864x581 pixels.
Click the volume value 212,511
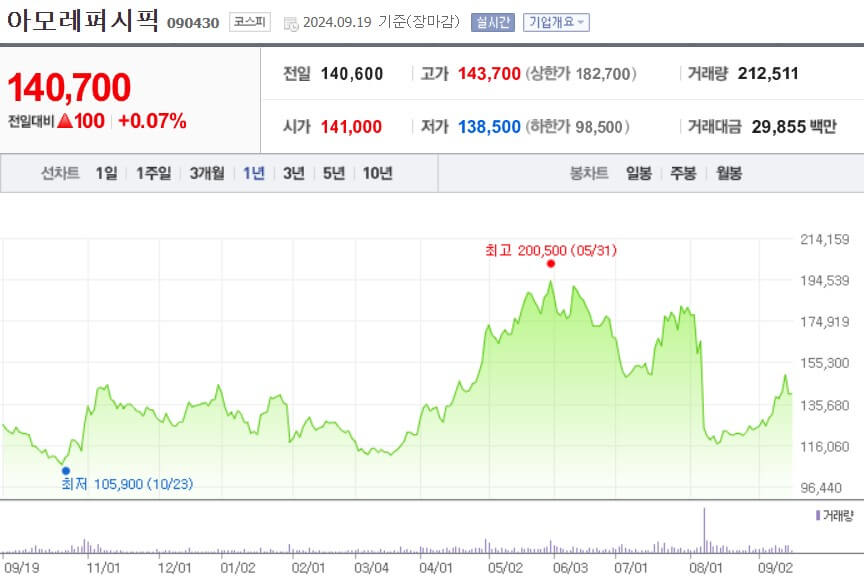(x=768, y=73)
